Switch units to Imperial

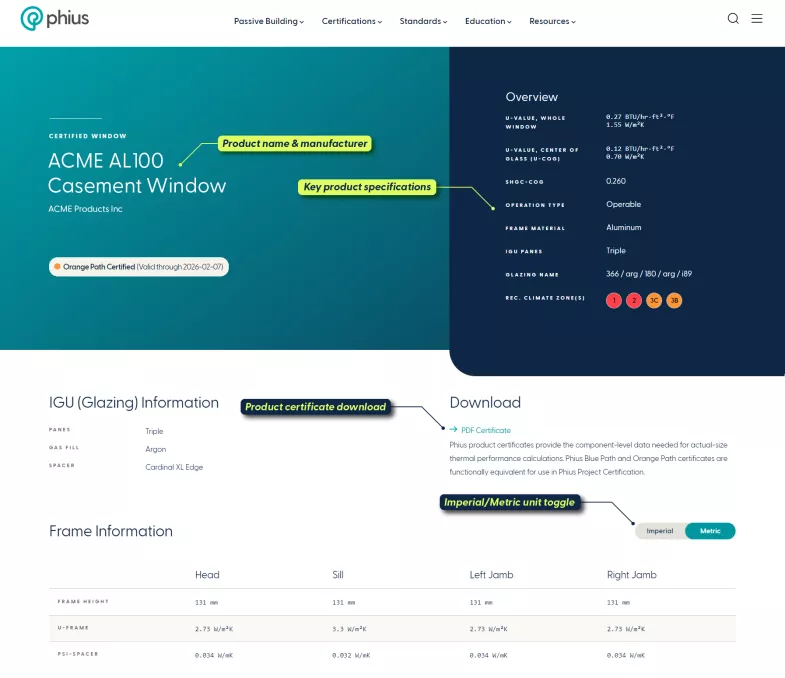point(660,531)
